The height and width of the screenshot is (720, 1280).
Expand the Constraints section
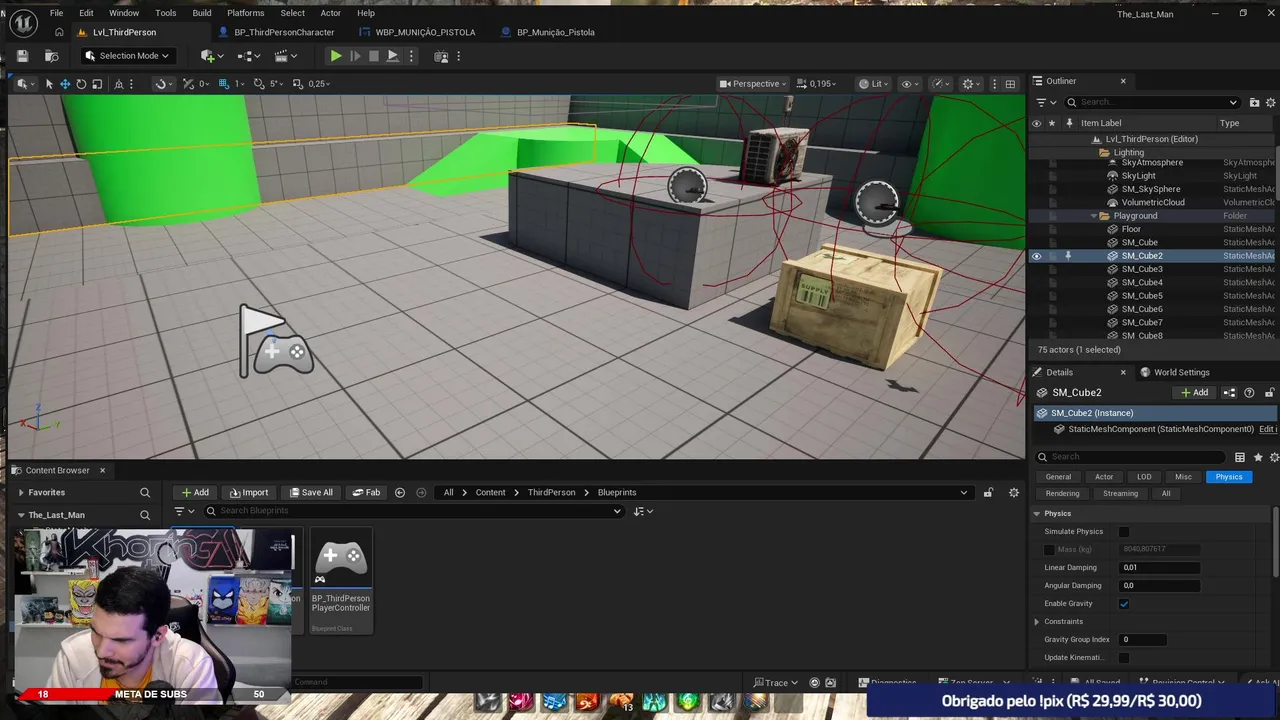pos(1037,622)
